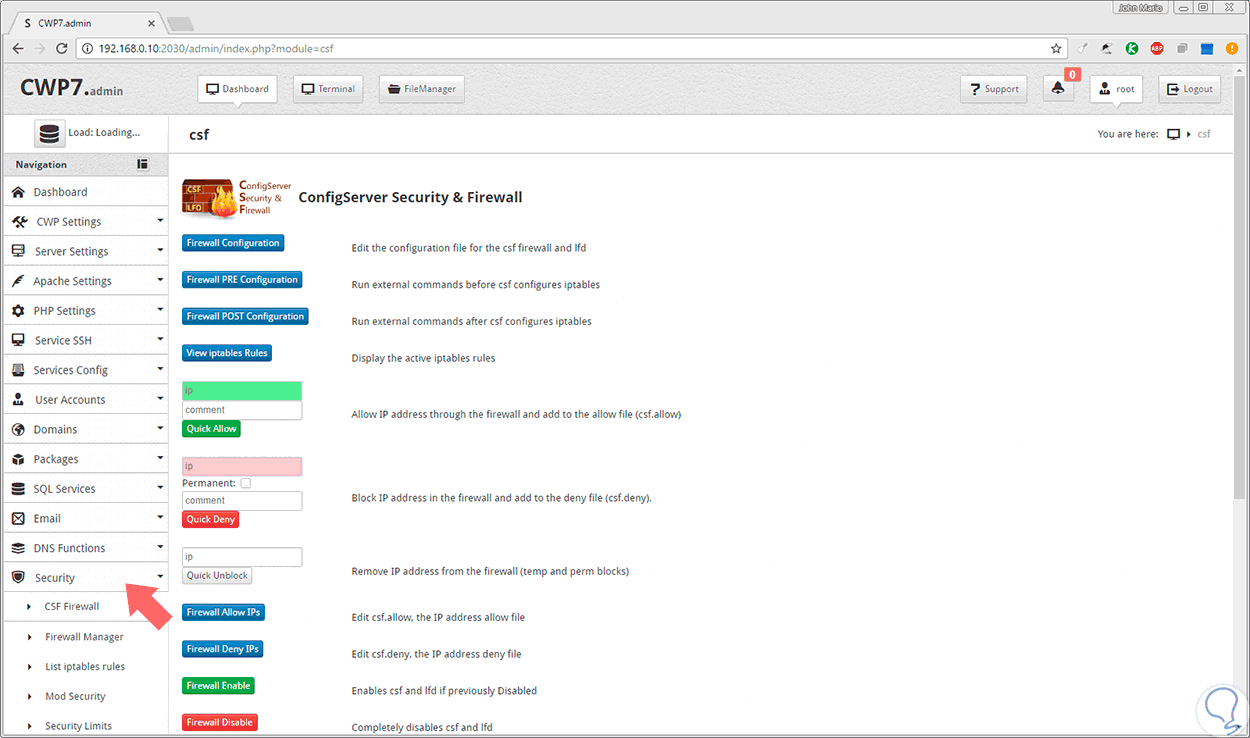Click the DNS Functions stack icon

pos(18,548)
